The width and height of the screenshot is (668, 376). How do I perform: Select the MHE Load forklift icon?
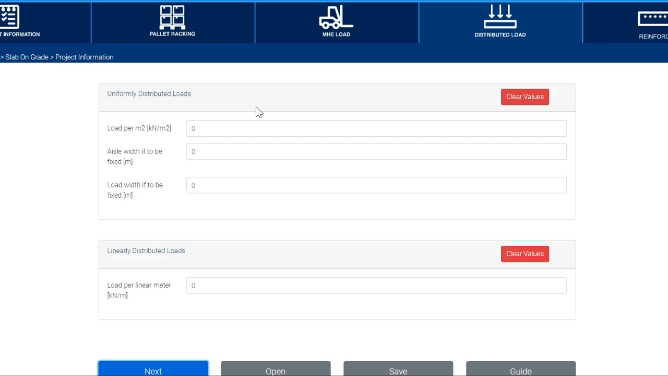click(336, 17)
